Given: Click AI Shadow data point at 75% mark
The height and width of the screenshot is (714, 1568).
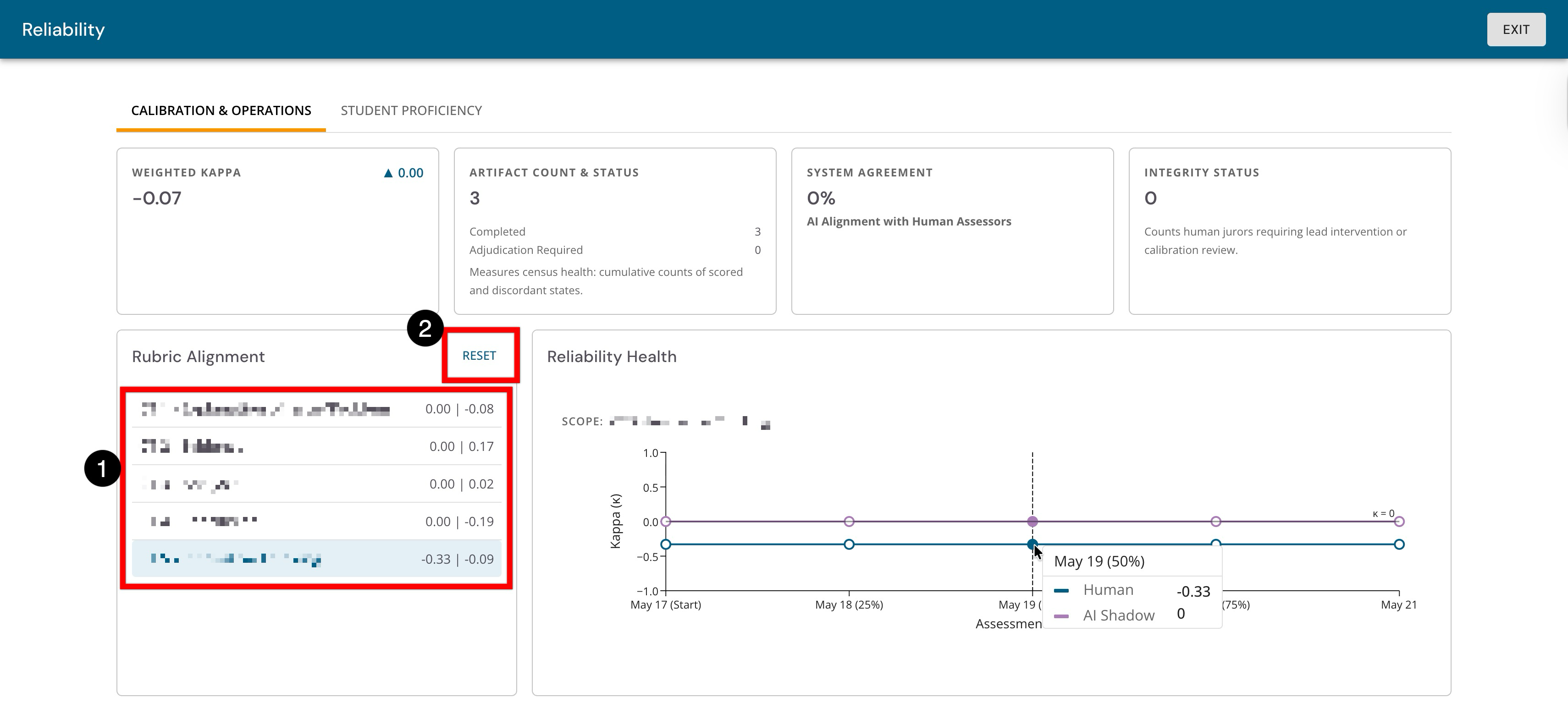Looking at the screenshot, I should point(1215,521).
